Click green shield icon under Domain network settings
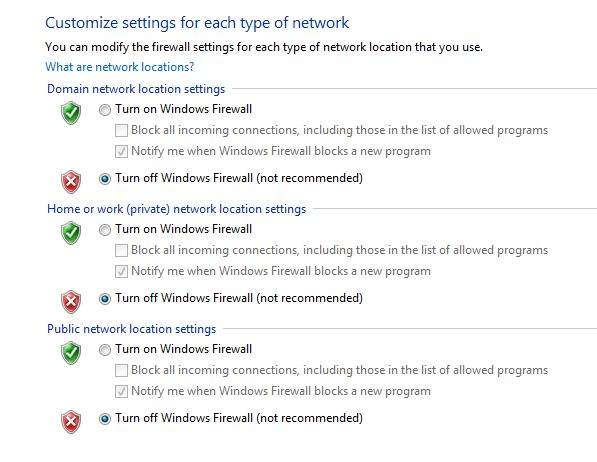The image size is (597, 462). [x=71, y=113]
